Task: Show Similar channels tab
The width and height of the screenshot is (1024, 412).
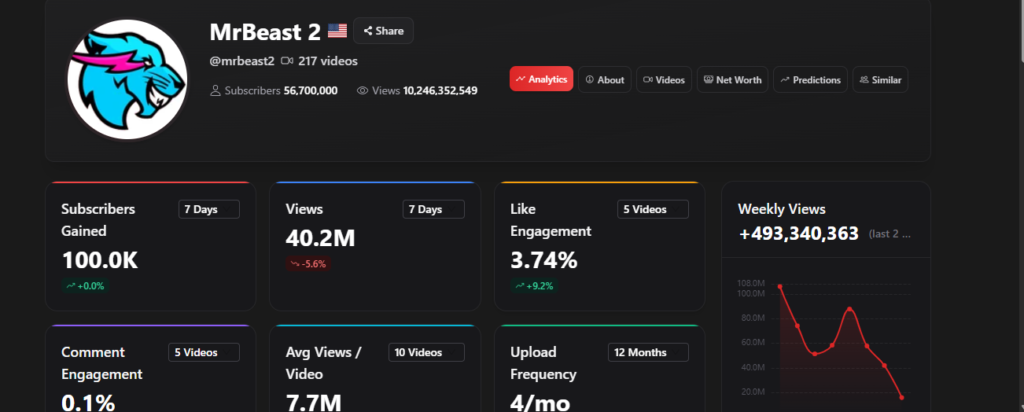Action: point(880,80)
